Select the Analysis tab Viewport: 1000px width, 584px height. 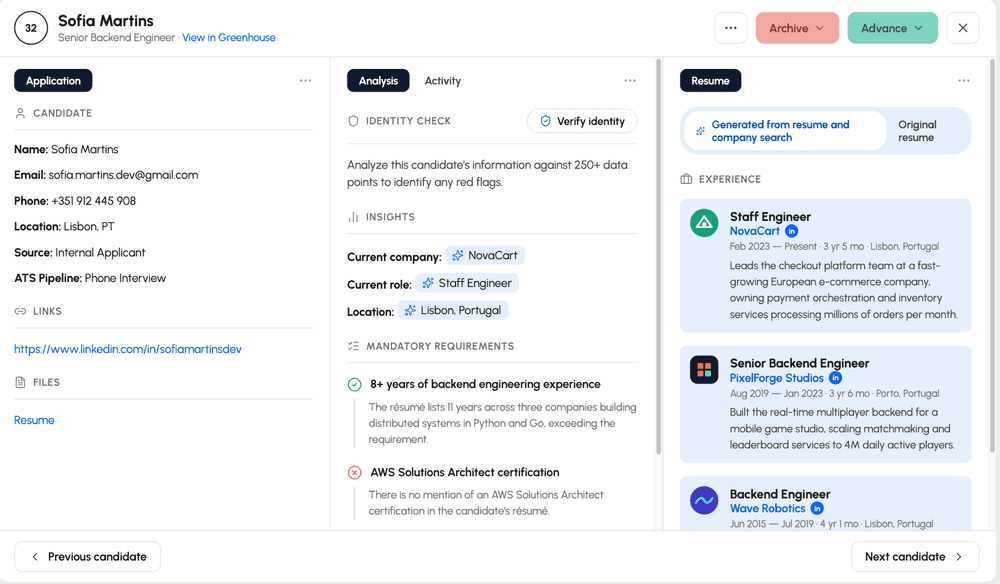[378, 81]
